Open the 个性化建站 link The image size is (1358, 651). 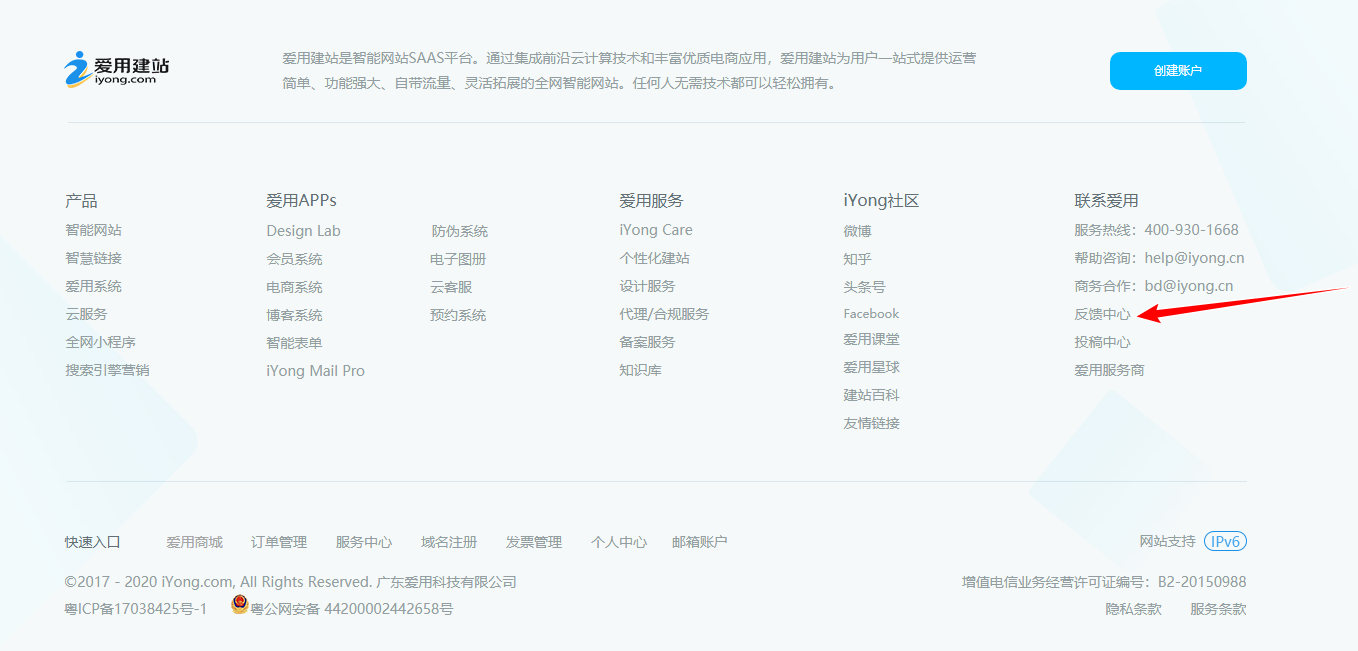655,258
